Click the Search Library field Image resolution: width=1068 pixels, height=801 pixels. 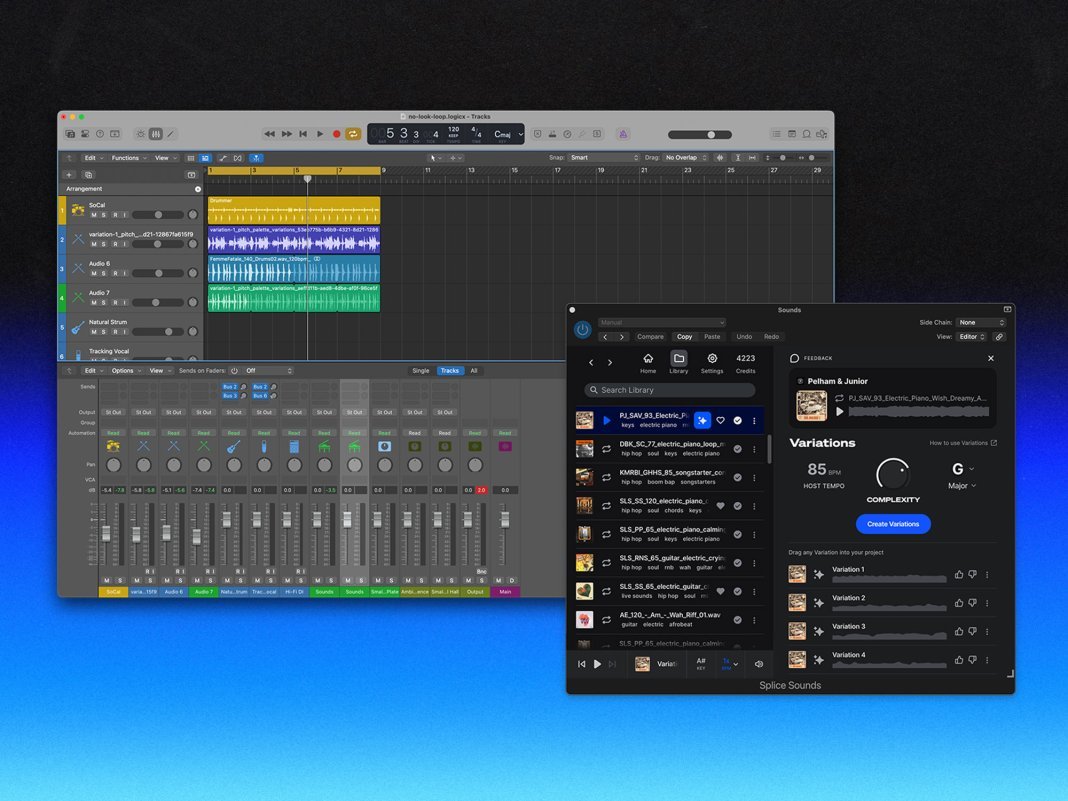coord(670,390)
